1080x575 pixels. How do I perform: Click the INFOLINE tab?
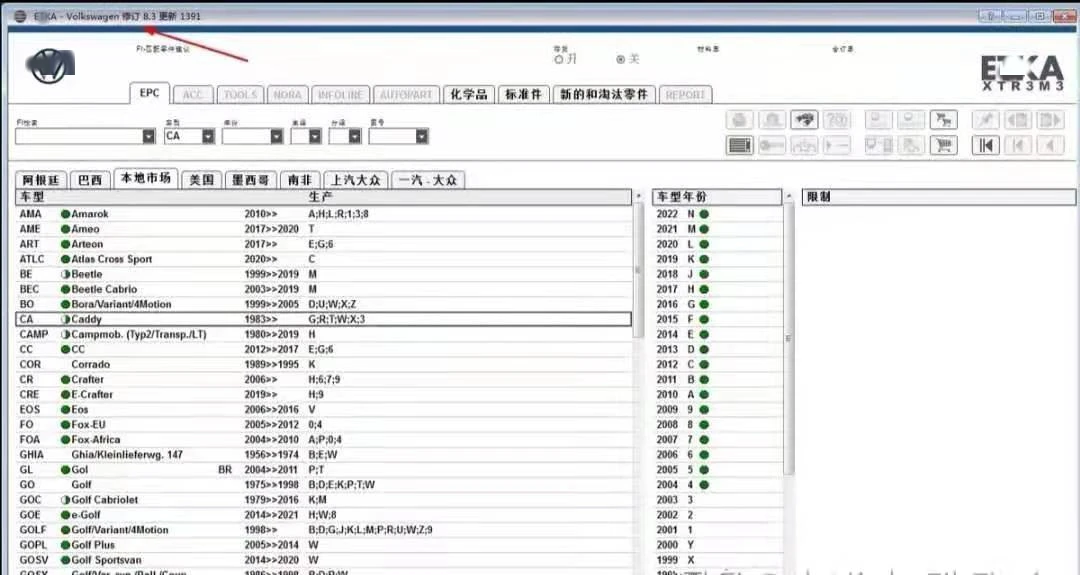[x=340, y=94]
